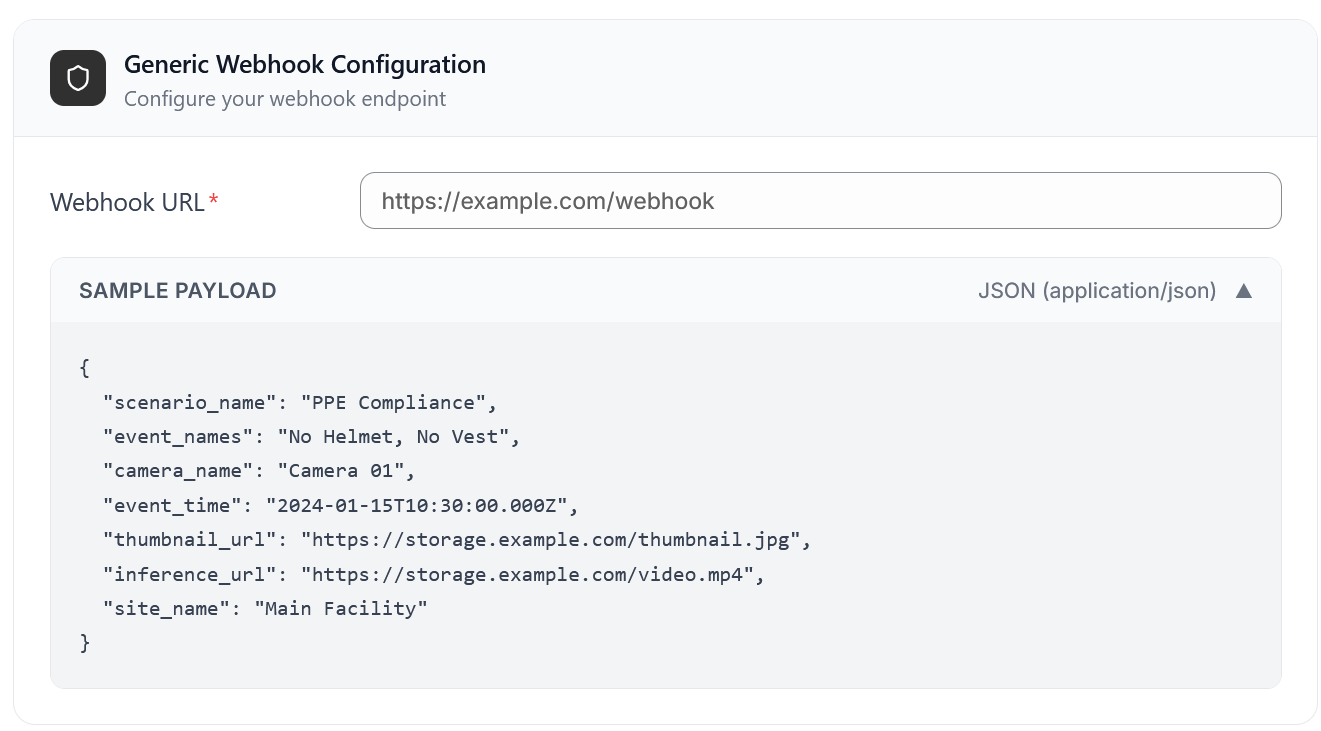Collapse the sample payload with the triangle arrow
The width and height of the screenshot is (1321, 731).
1244,291
